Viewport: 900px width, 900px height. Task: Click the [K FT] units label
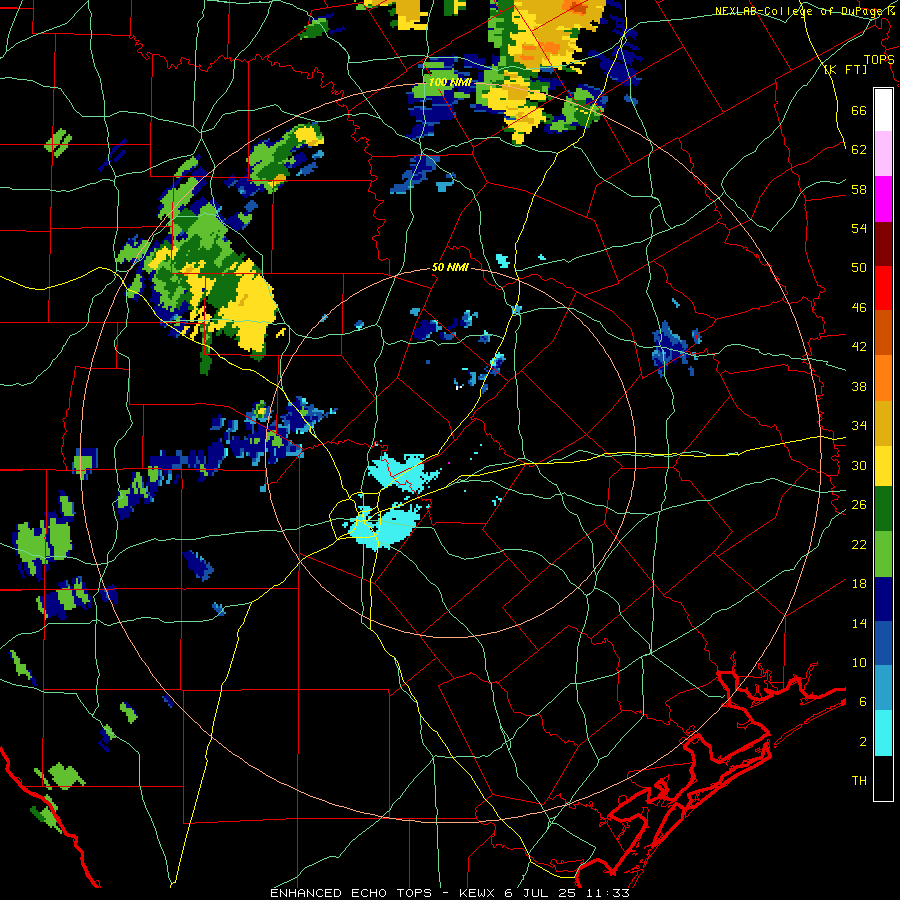pyautogui.click(x=845, y=69)
